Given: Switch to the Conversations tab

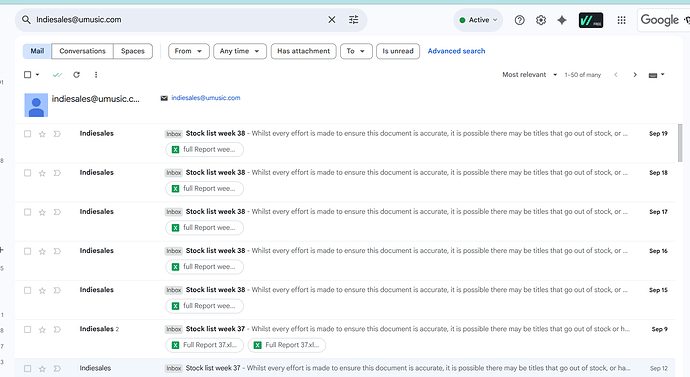Looking at the screenshot, I should 82,51.
